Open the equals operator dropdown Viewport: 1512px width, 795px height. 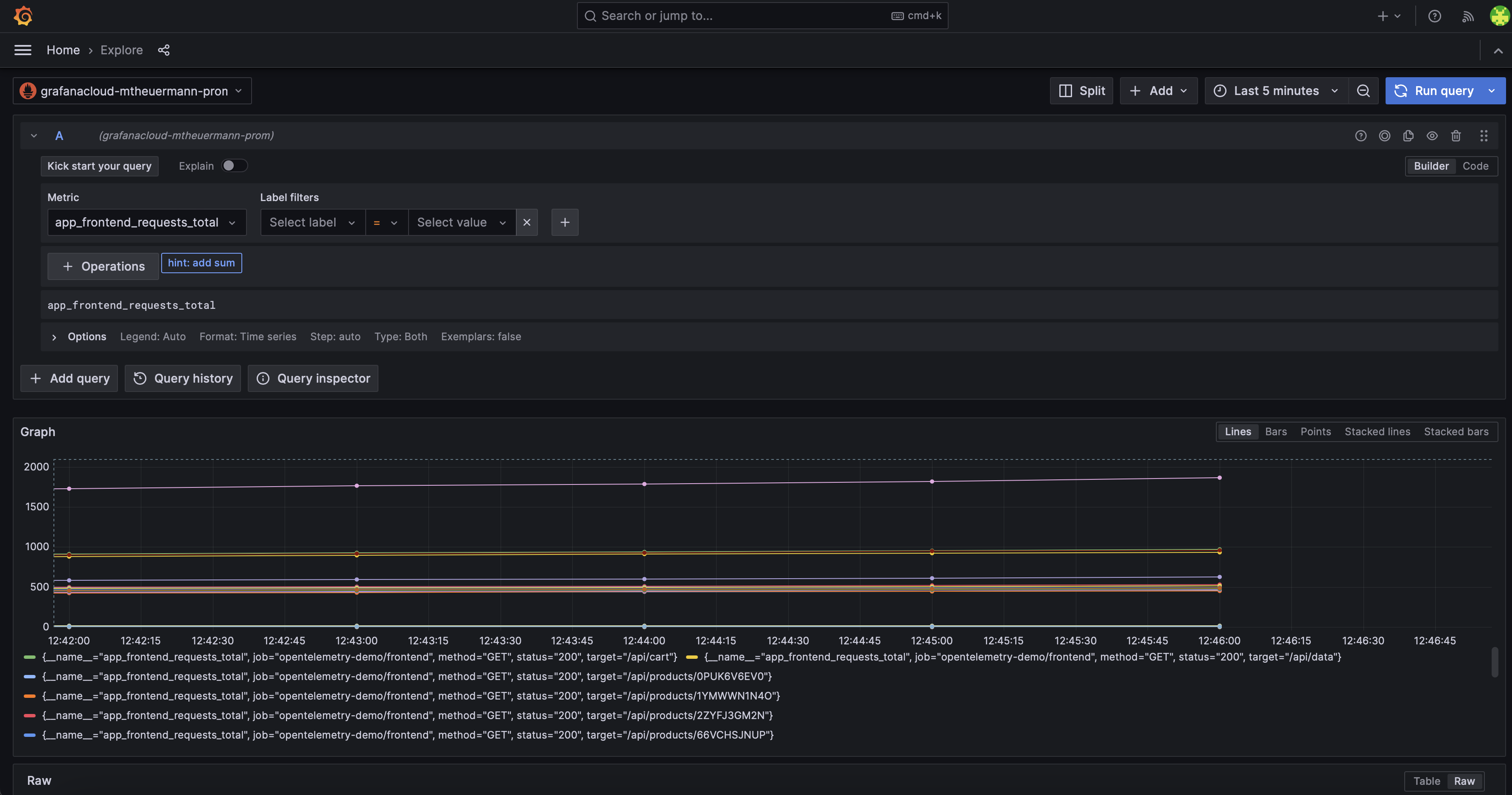[387, 222]
